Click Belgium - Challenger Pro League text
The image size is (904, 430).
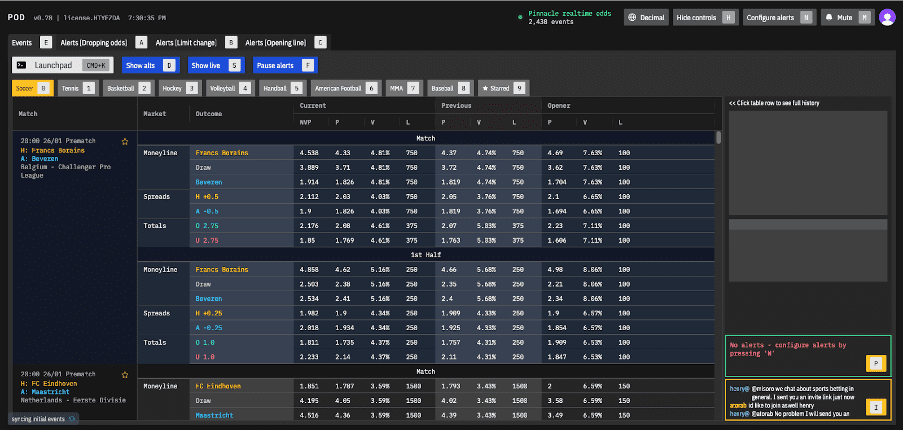click(65, 171)
